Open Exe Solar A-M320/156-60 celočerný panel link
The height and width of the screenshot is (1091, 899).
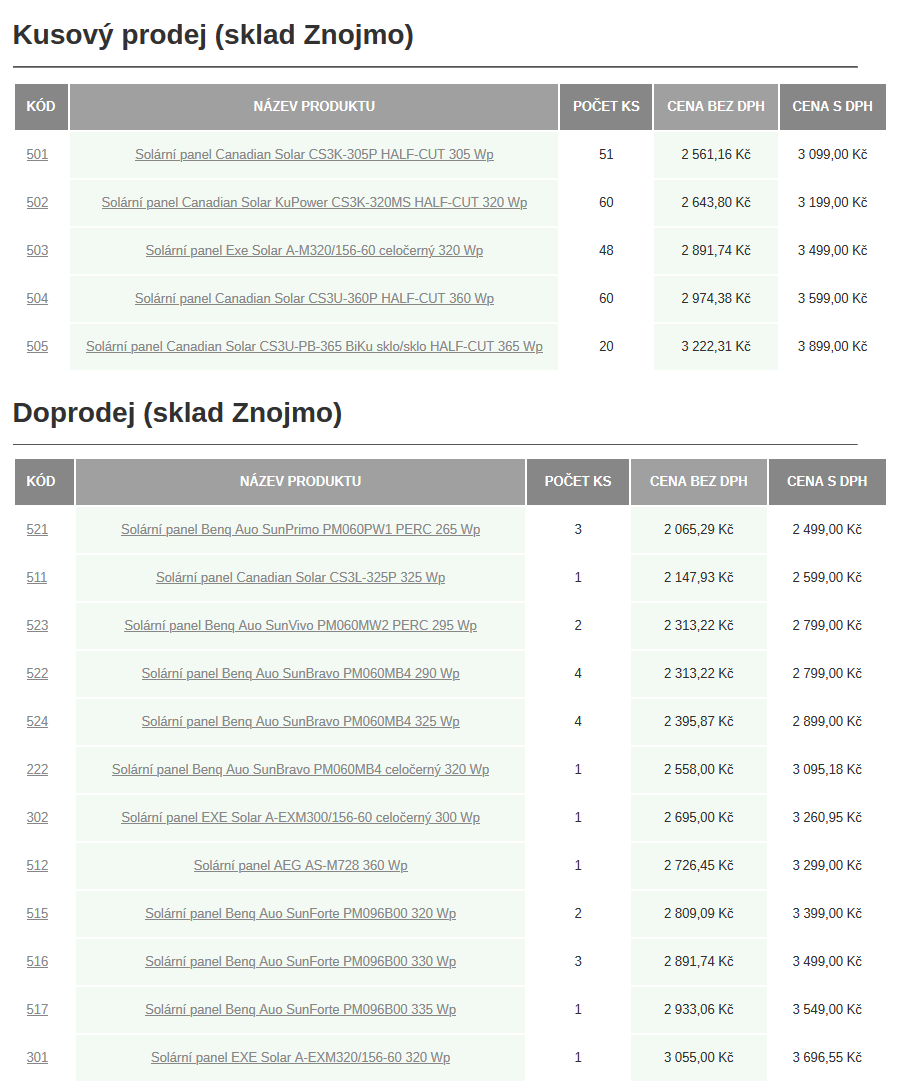tap(314, 251)
